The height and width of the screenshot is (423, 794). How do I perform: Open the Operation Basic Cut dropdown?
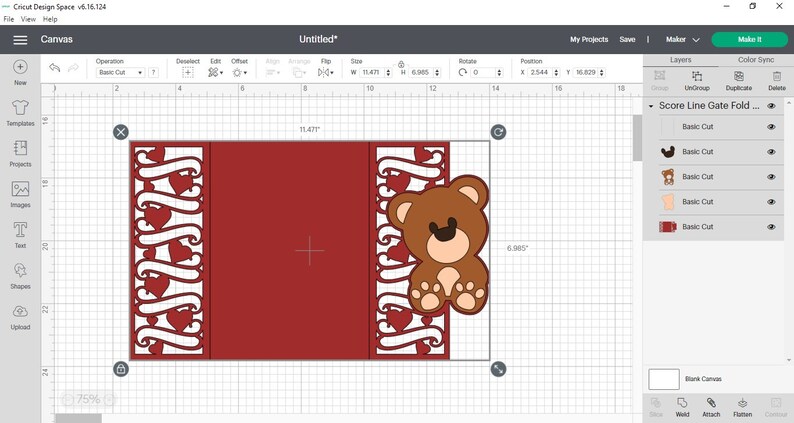[x=120, y=72]
